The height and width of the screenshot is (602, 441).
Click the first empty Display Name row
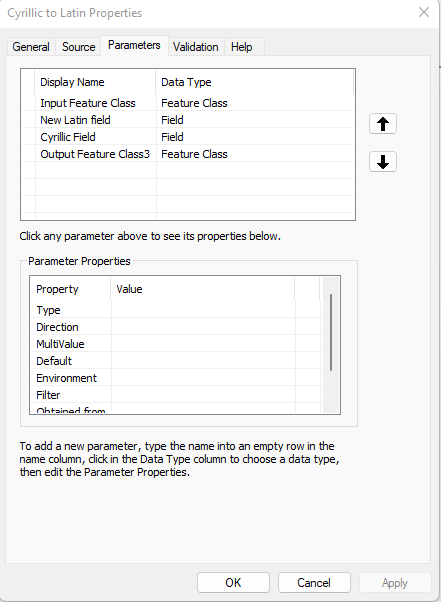(x=95, y=170)
